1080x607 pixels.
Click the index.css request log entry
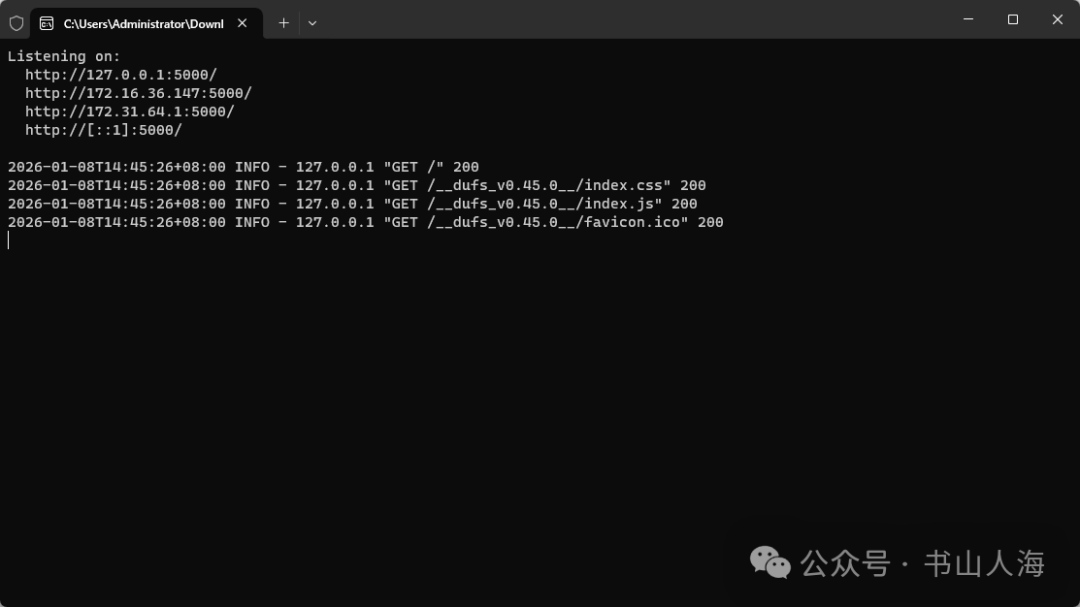pos(356,185)
